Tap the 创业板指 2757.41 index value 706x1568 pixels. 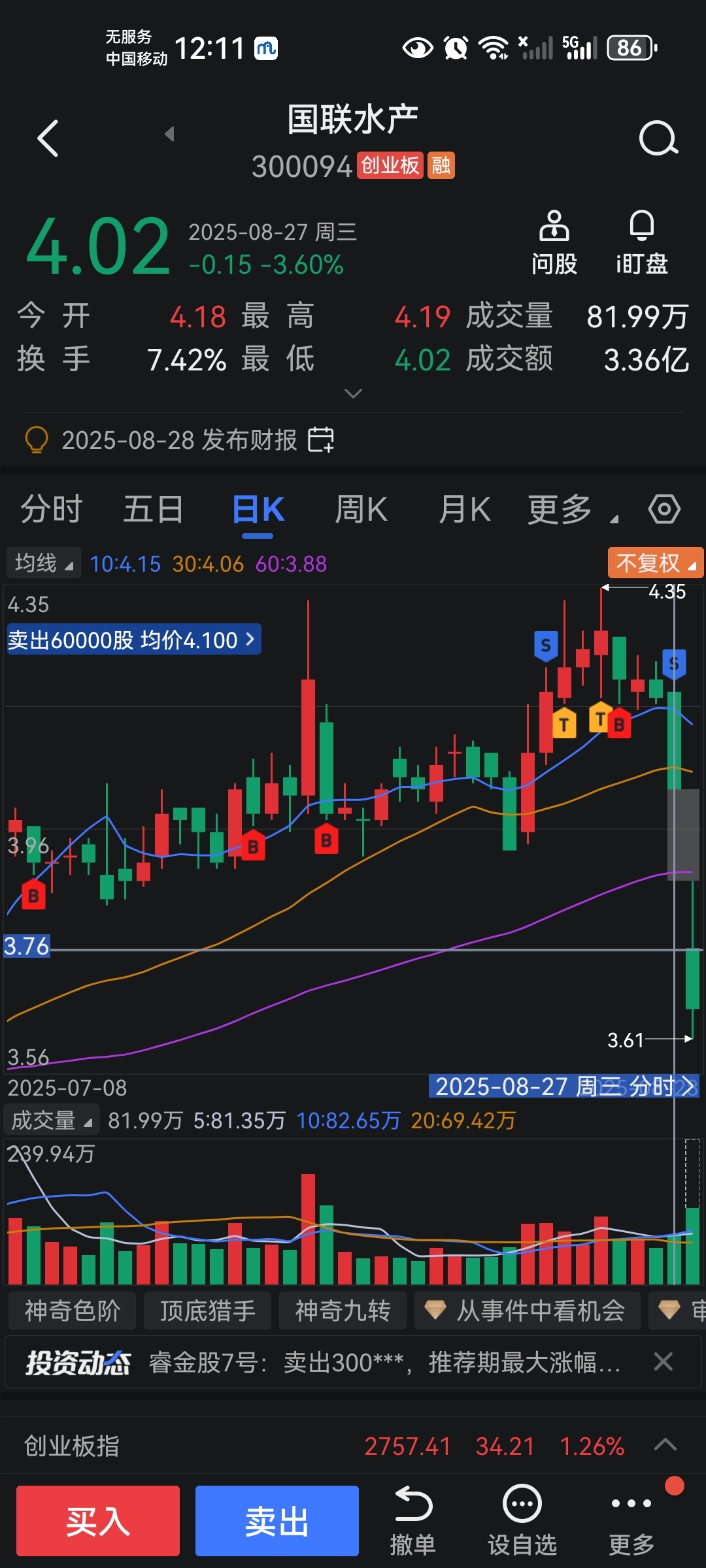407,1446
